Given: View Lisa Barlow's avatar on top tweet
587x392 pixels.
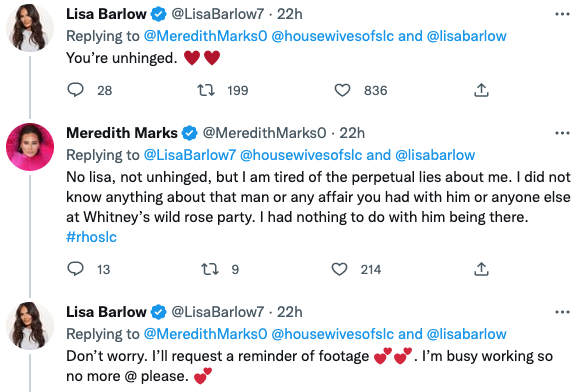Looking at the screenshot, I should (x=30, y=28).
